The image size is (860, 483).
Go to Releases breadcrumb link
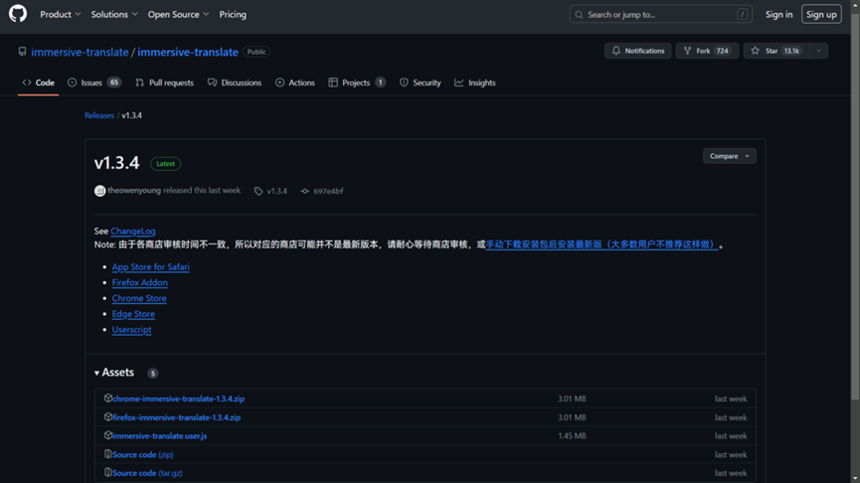tap(99, 116)
